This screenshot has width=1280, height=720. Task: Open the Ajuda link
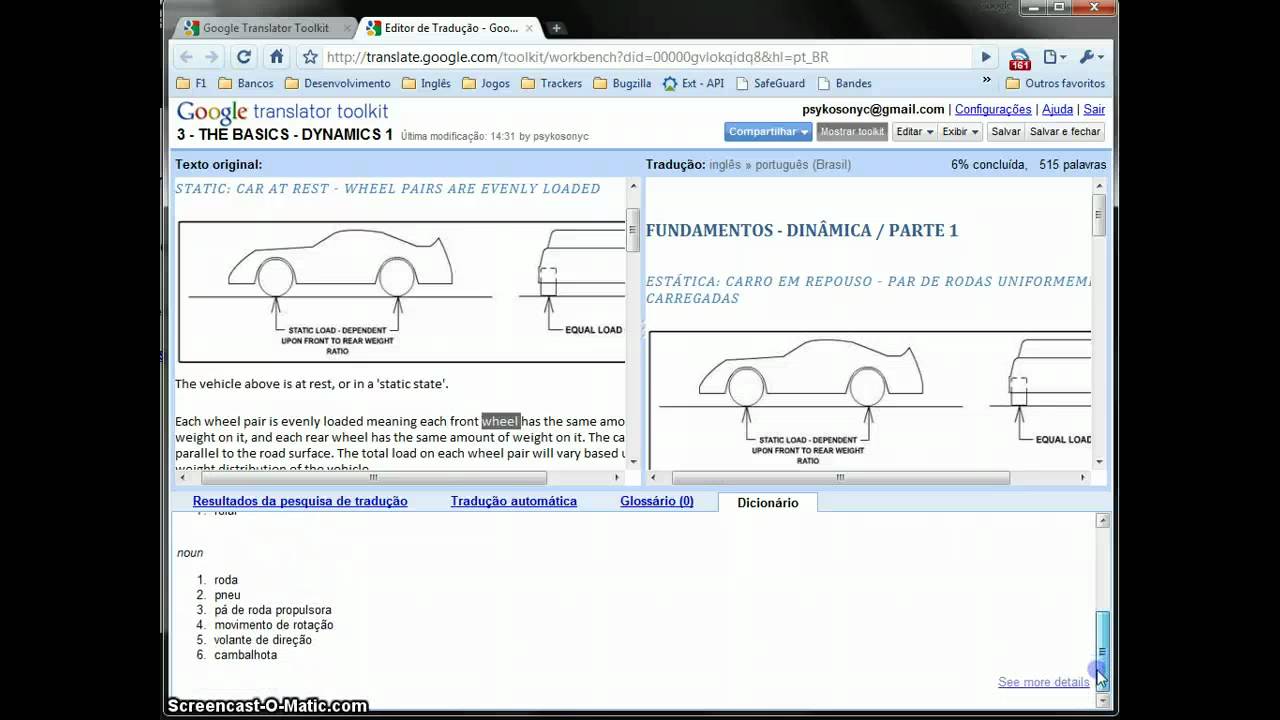coord(1057,110)
